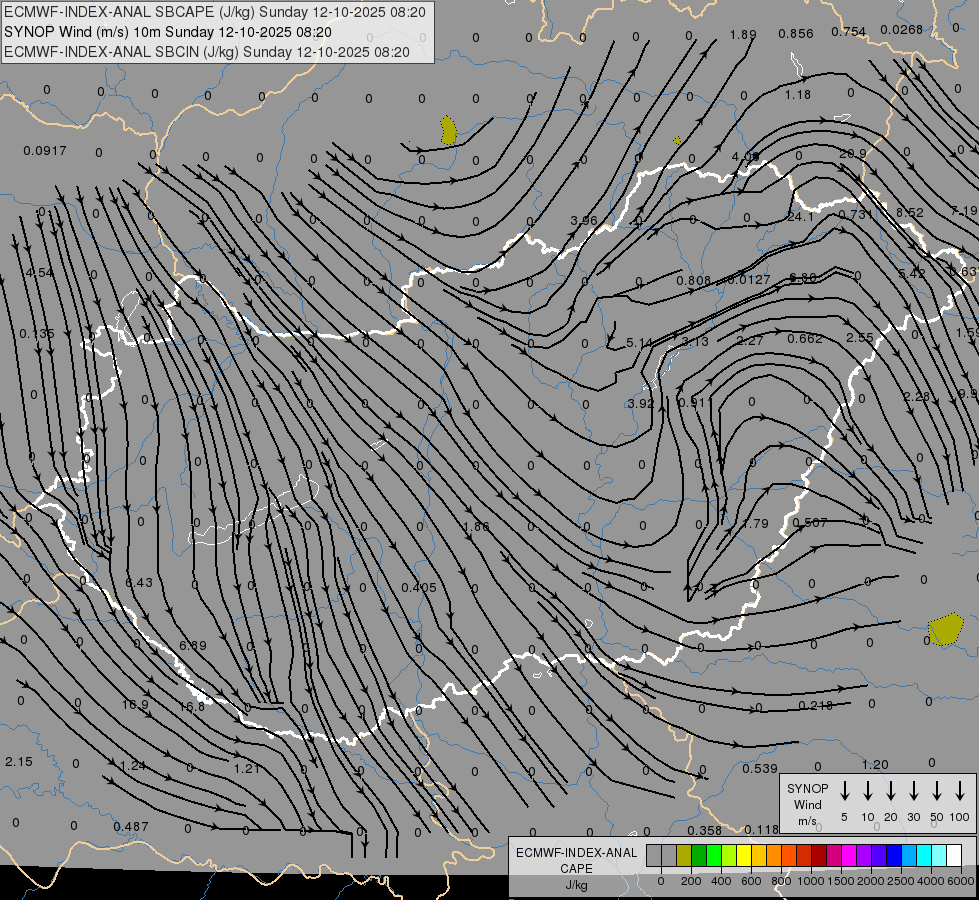Viewport: 979px width, 900px height.
Task: Click the 50 m/s wind arrow symbol
Action: (937, 791)
